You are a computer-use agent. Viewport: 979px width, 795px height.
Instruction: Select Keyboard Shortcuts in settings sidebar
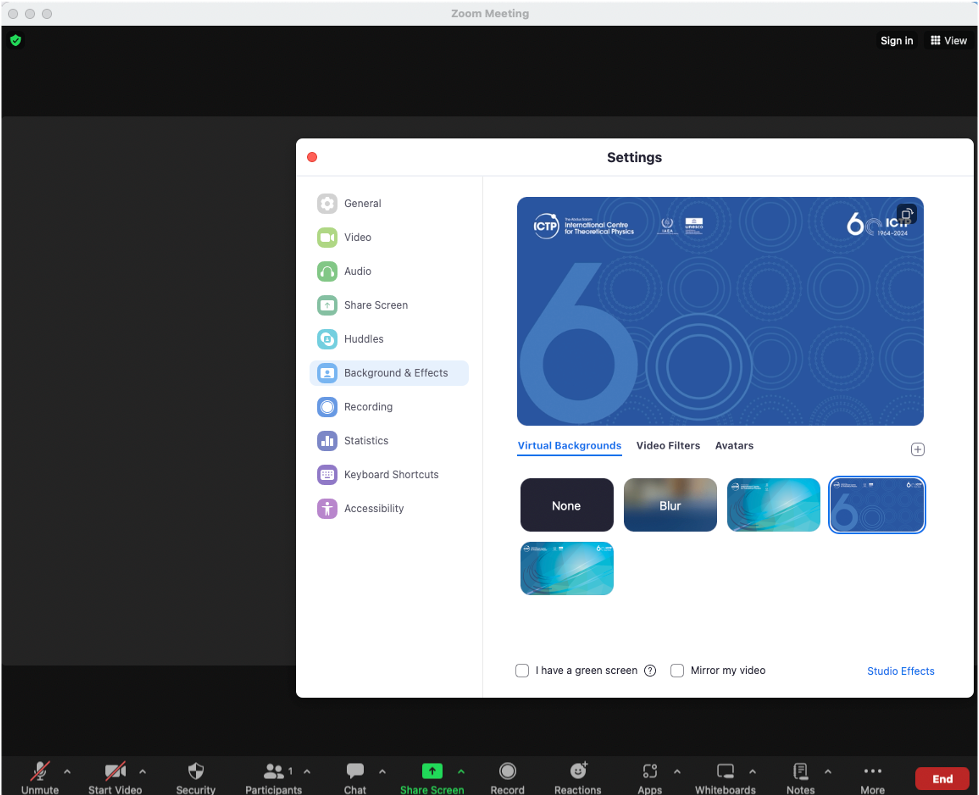[390, 475]
